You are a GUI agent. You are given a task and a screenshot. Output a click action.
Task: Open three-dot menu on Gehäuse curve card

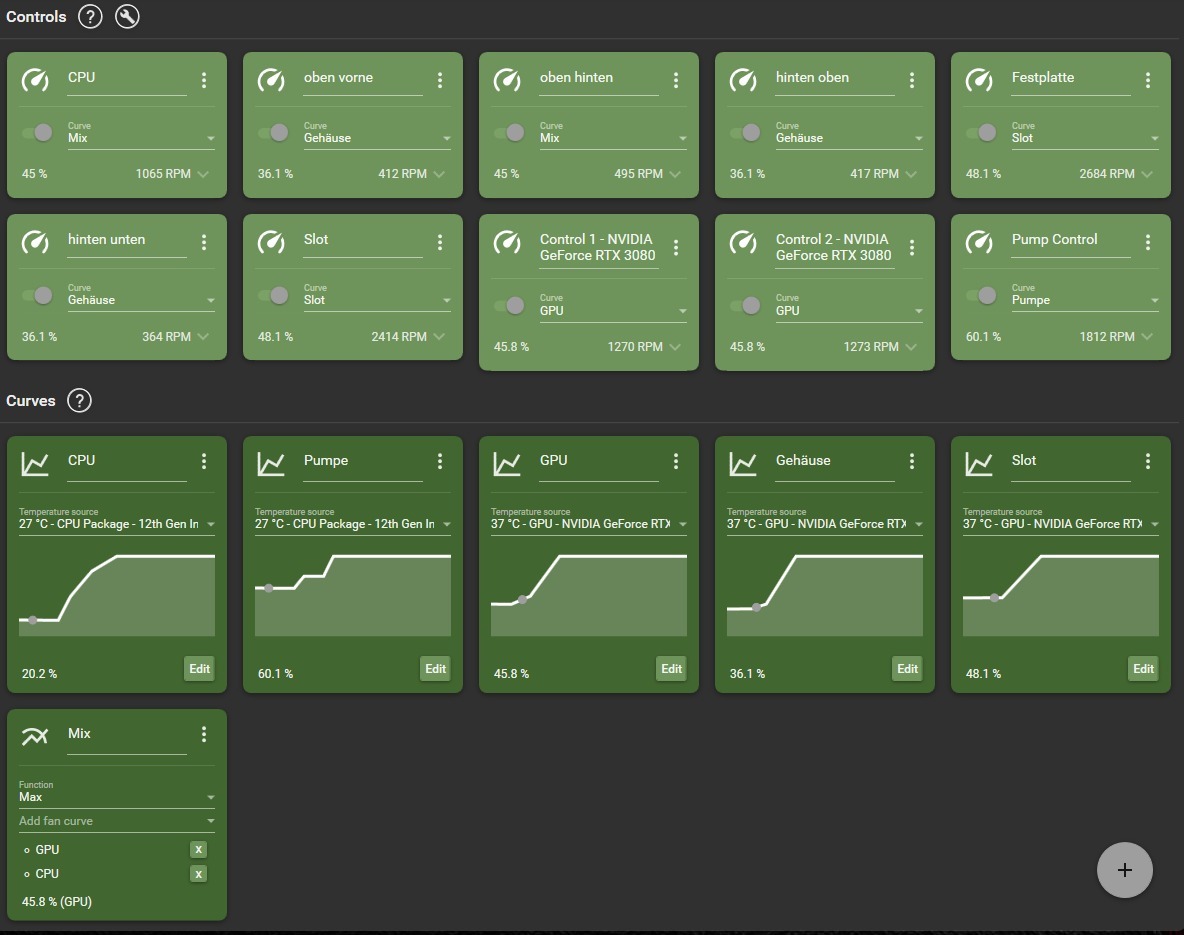[x=912, y=461]
